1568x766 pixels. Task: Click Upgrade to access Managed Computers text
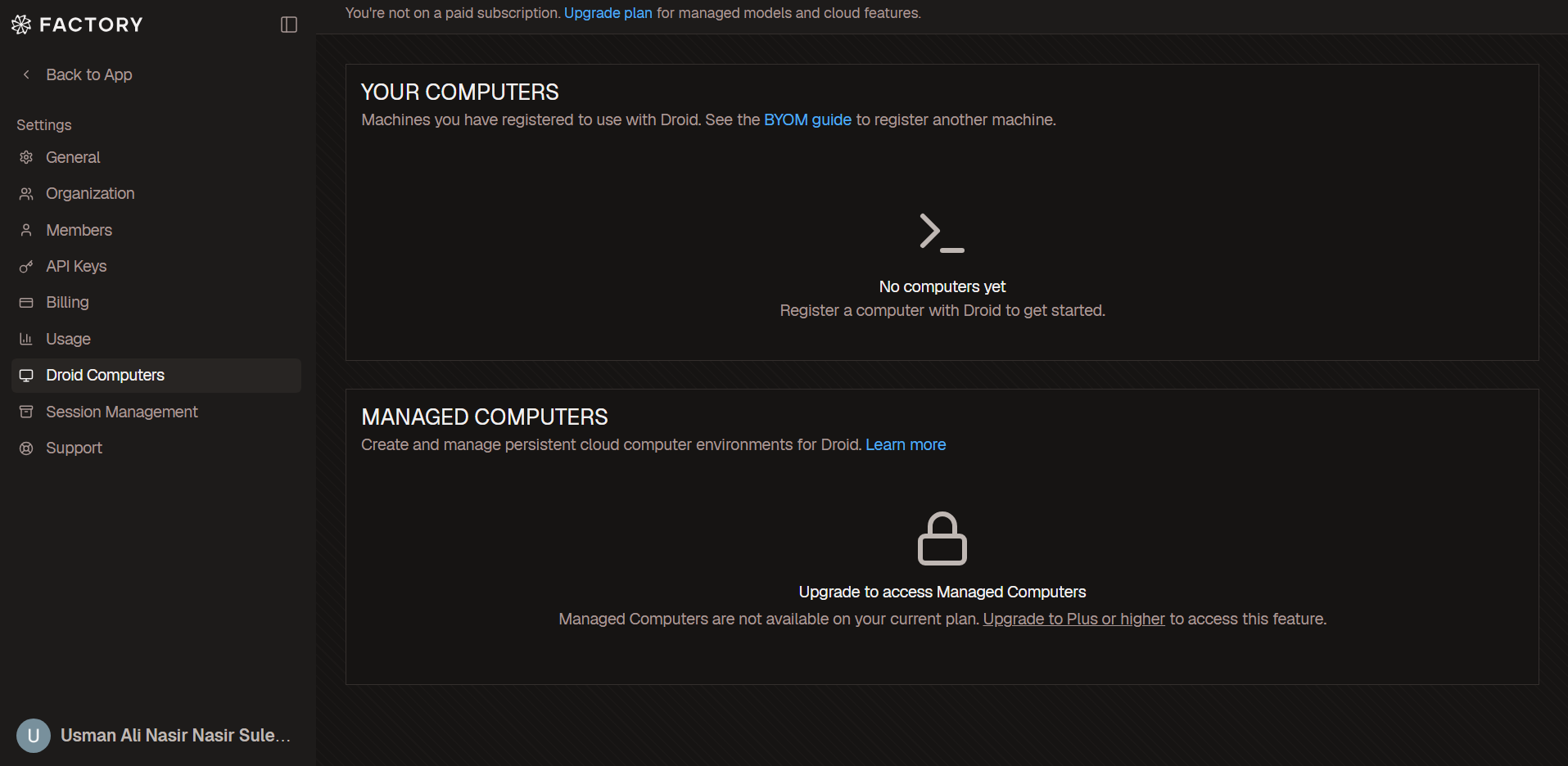[942, 592]
